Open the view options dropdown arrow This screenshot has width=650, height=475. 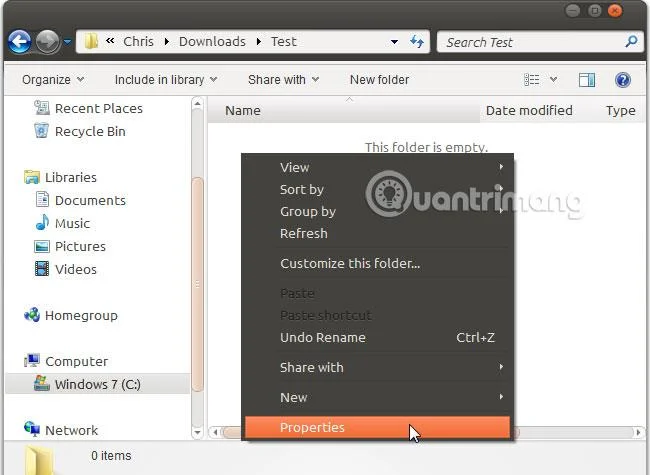[553, 79]
